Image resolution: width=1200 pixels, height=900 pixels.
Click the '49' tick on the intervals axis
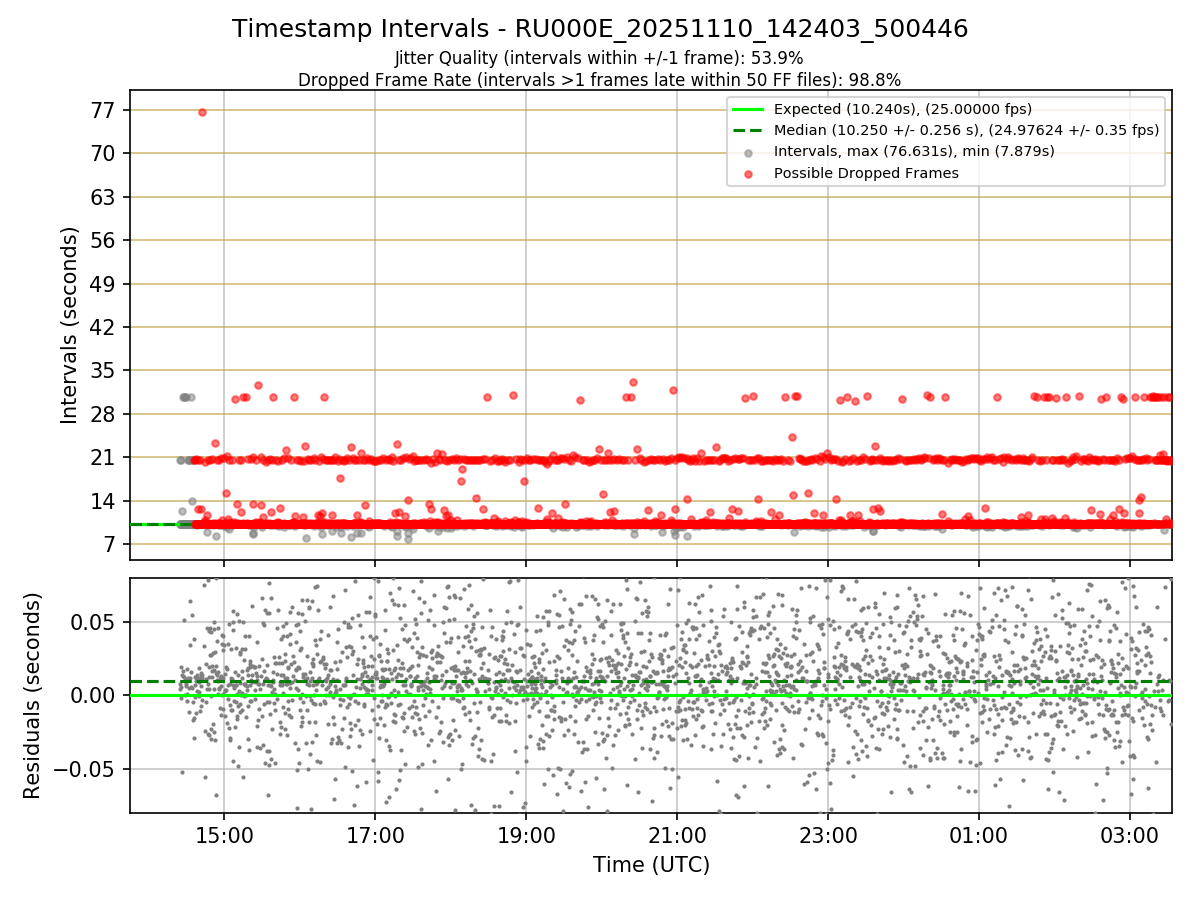(x=102, y=284)
